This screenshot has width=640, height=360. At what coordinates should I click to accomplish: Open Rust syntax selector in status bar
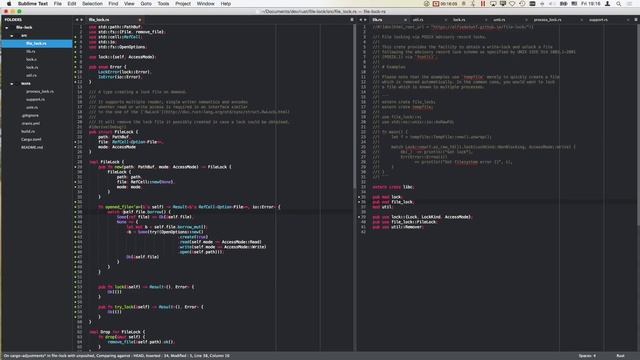pos(620,356)
